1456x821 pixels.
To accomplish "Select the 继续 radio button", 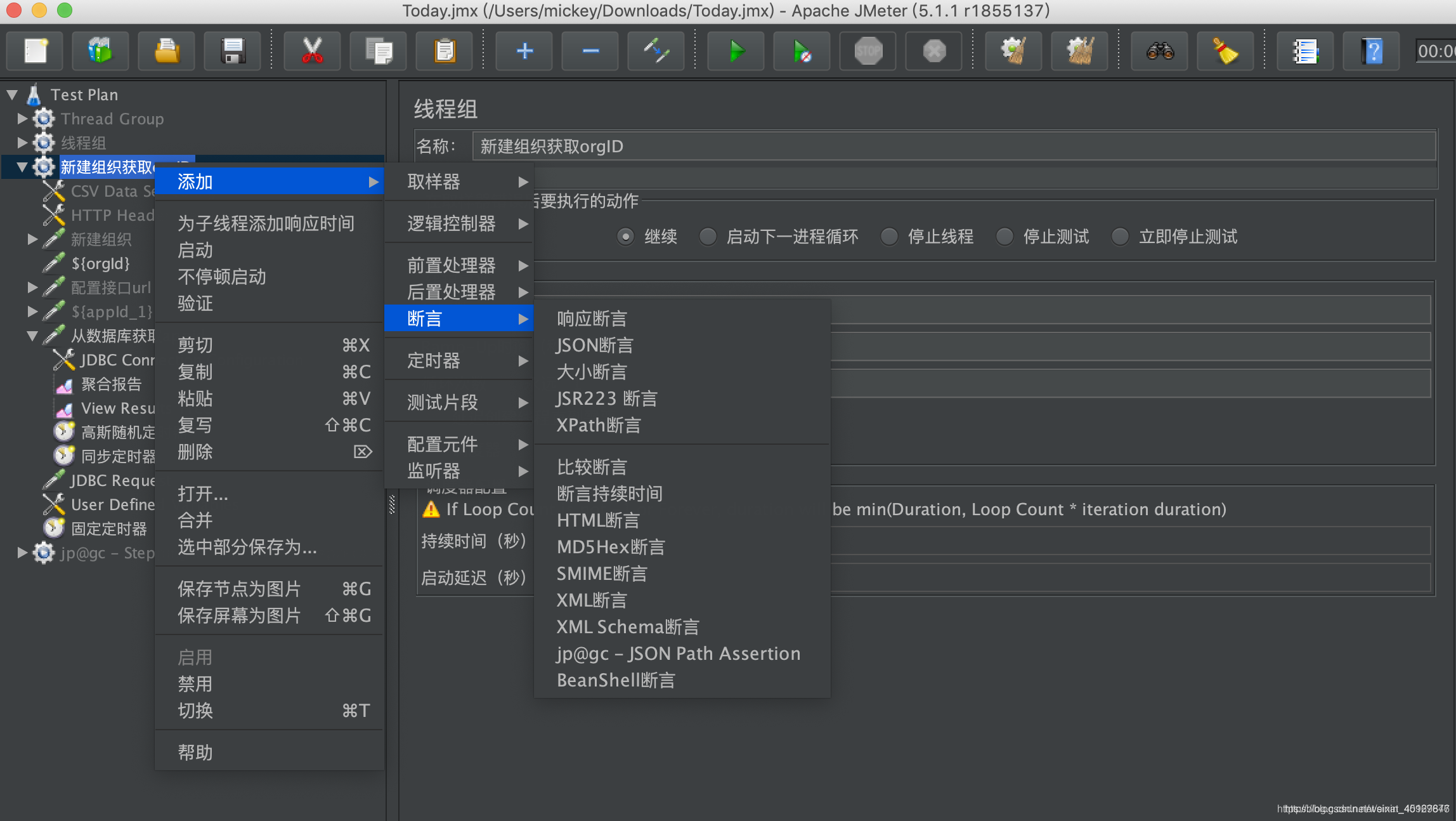I will click(625, 237).
